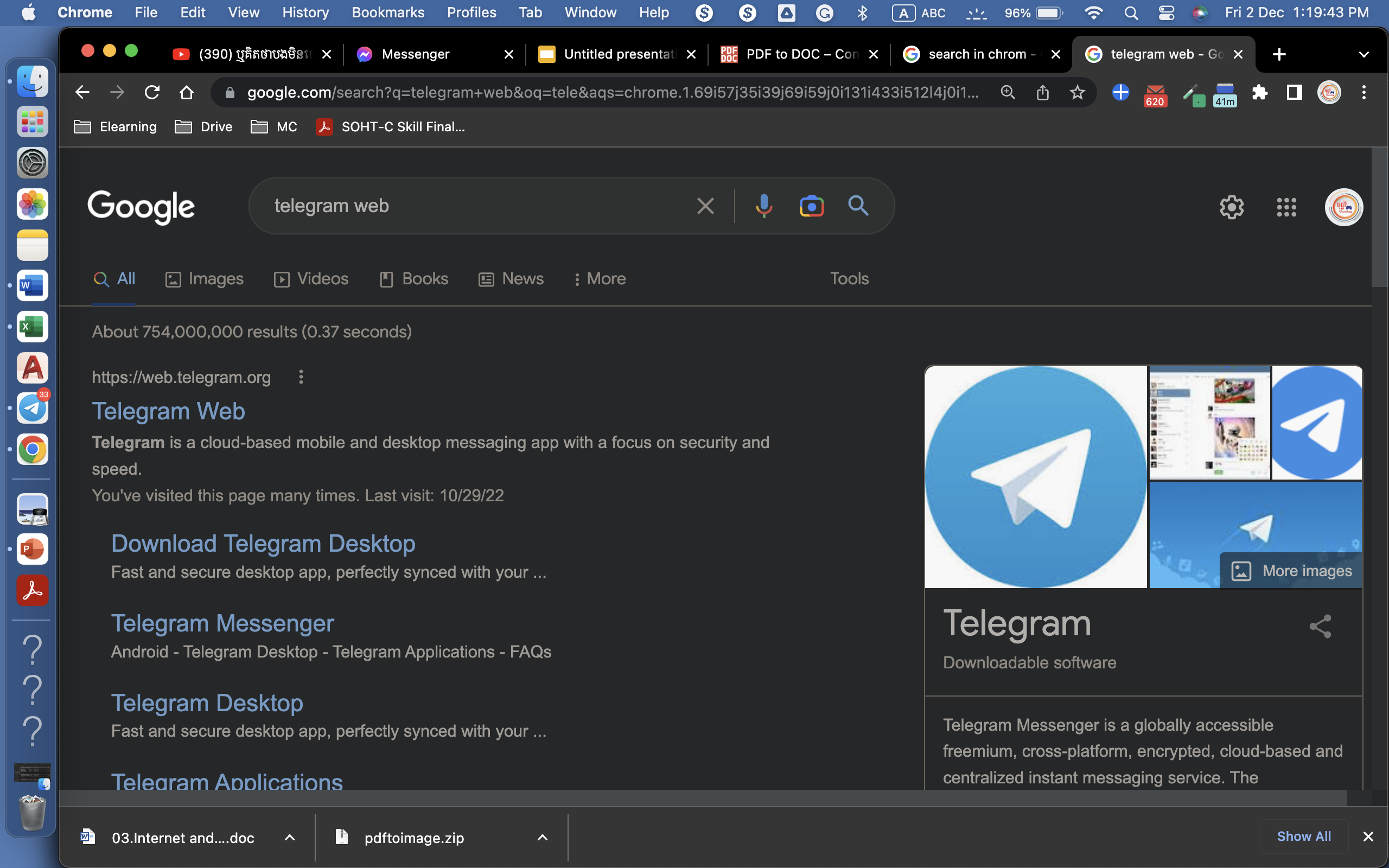Open Microsoft Word in the Dock
Screen dimensions: 1389x868
pyautogui.click(x=32, y=285)
